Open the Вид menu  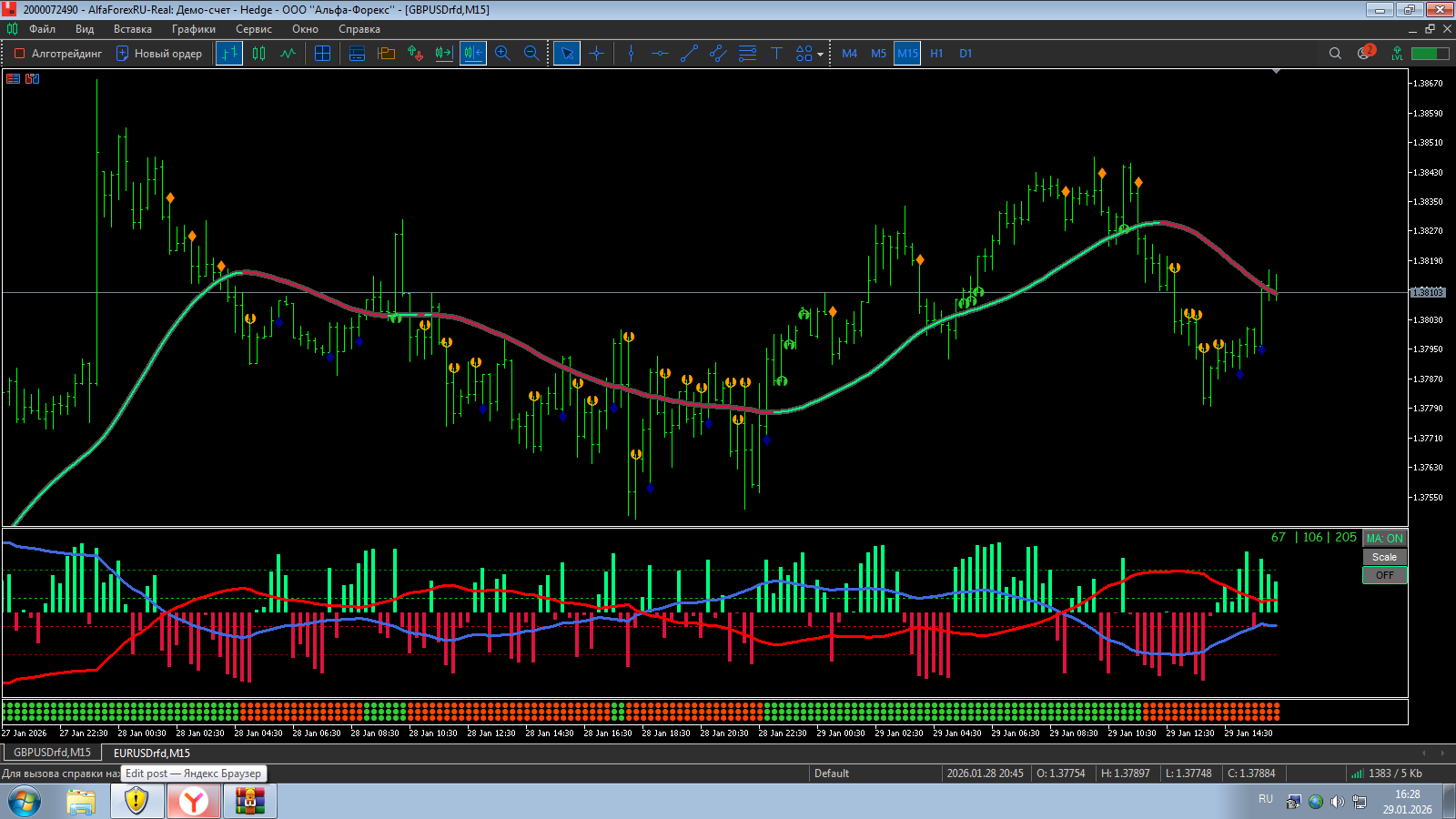(x=85, y=29)
